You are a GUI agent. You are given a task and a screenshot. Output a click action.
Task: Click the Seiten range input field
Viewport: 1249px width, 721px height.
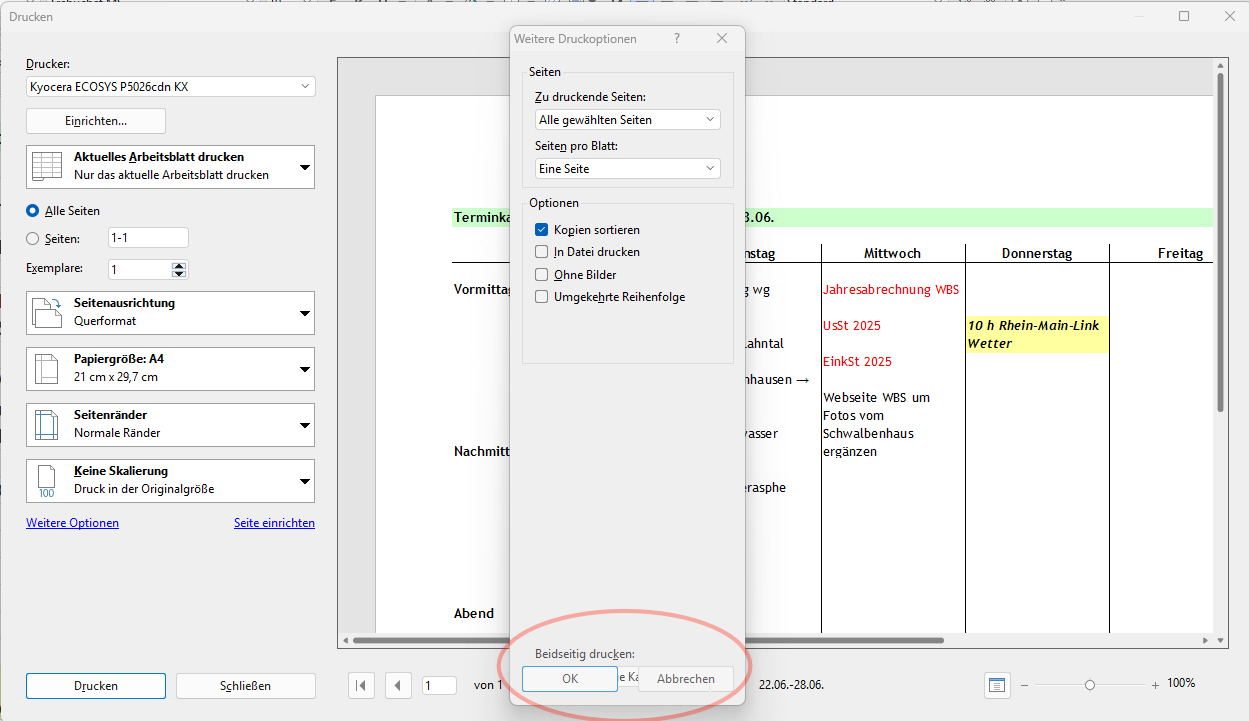click(148, 238)
